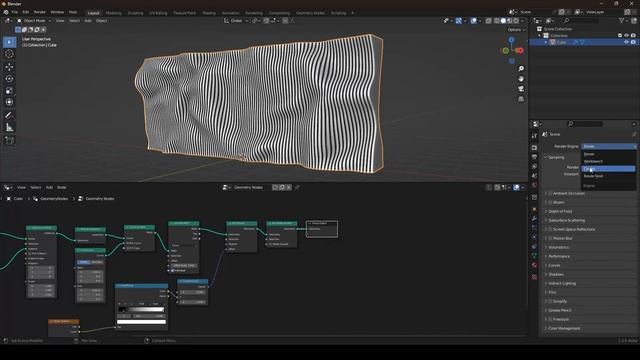Viewport: 640px width, 360px height.
Task: Enable the Bloom checkbox
Action: pyautogui.click(x=550, y=202)
